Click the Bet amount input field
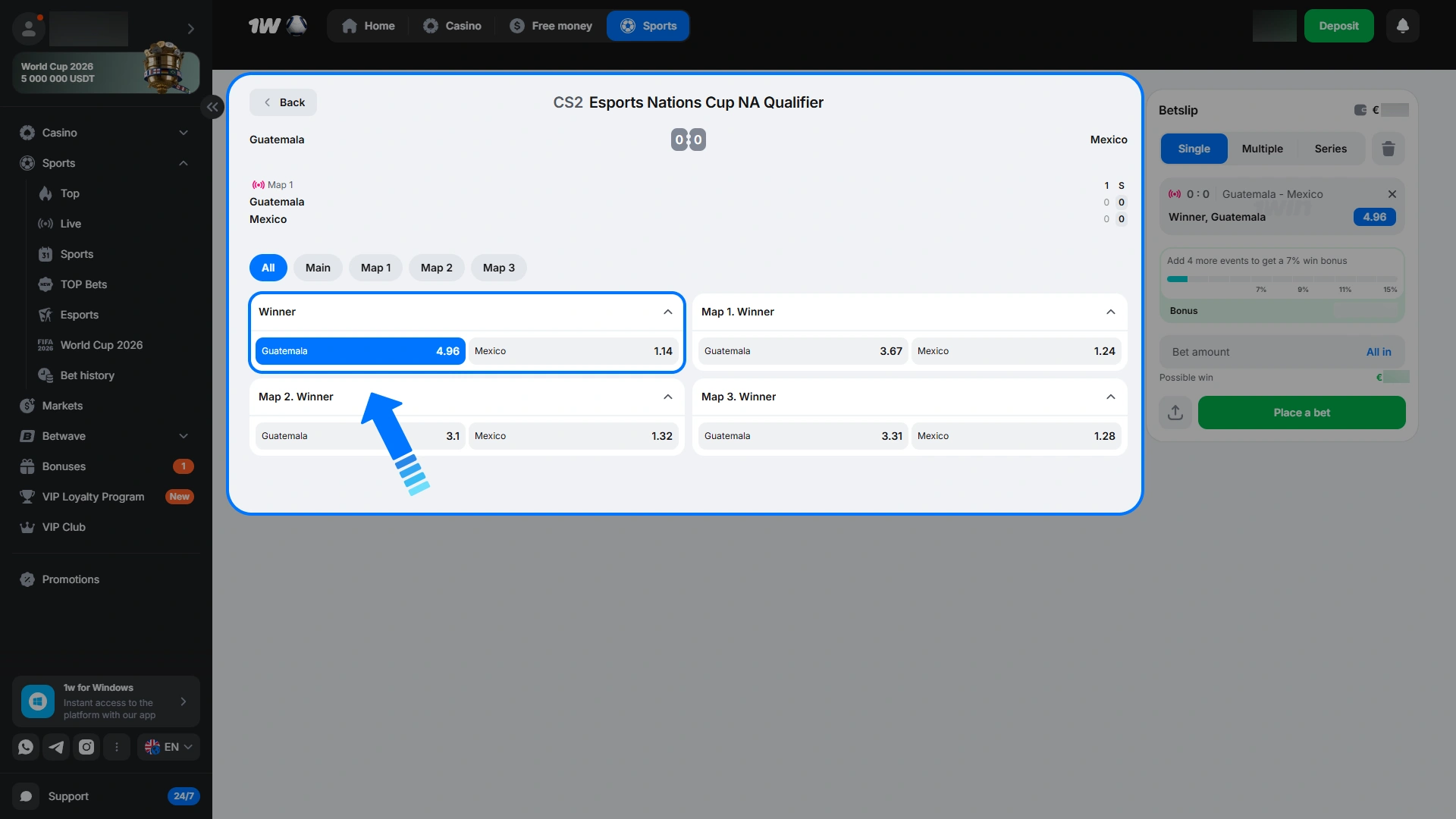Image resolution: width=1456 pixels, height=819 pixels. coord(1282,352)
